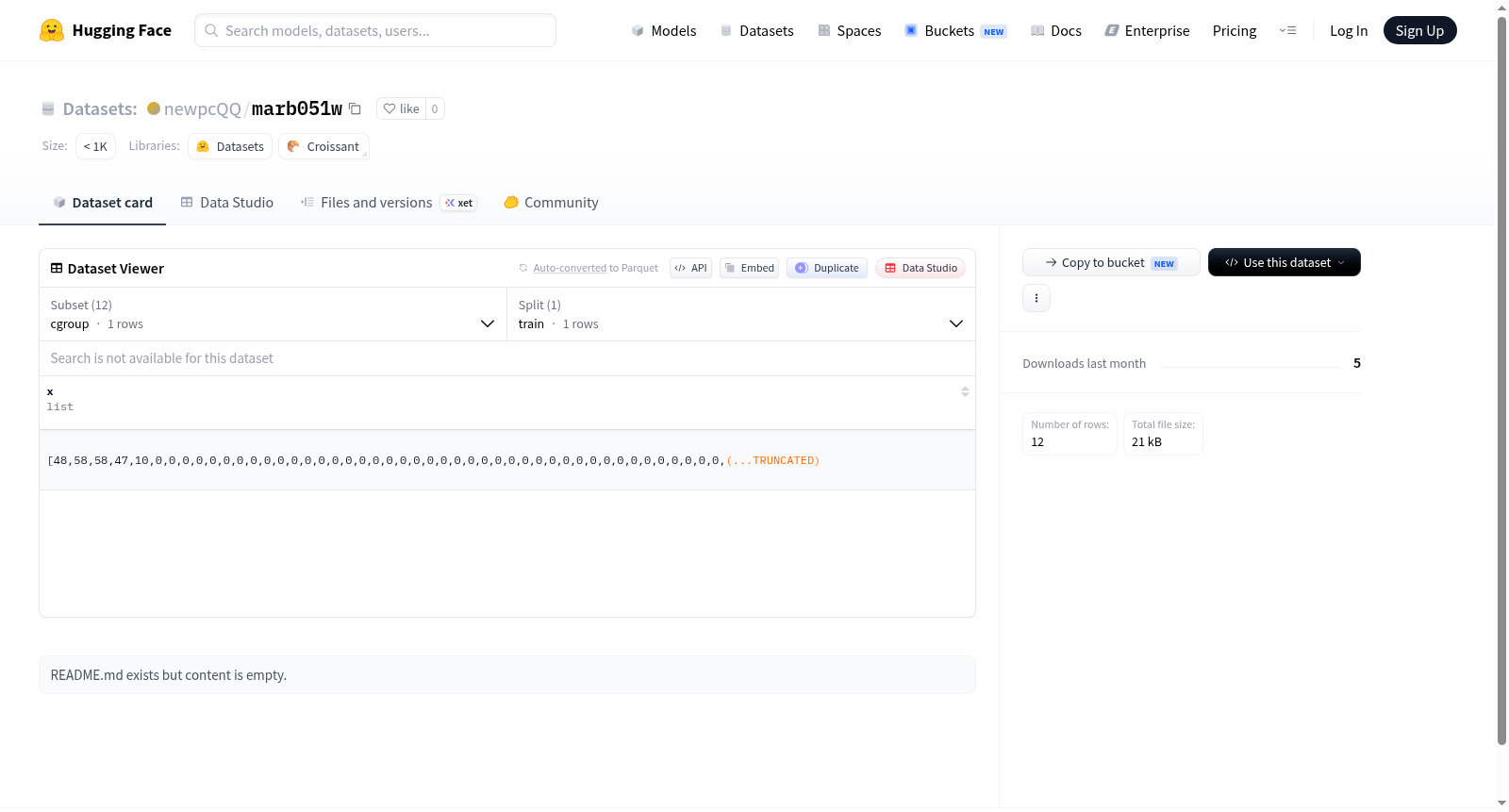Open the Use this dataset dropdown
This screenshot has width=1509, height=812.
tap(1285, 262)
